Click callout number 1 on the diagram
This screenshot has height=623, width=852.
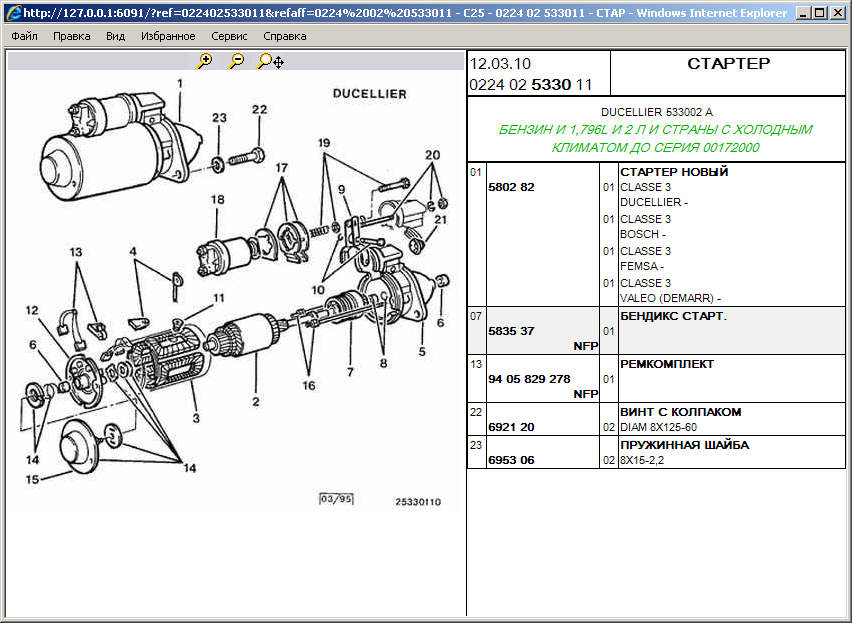pos(180,84)
